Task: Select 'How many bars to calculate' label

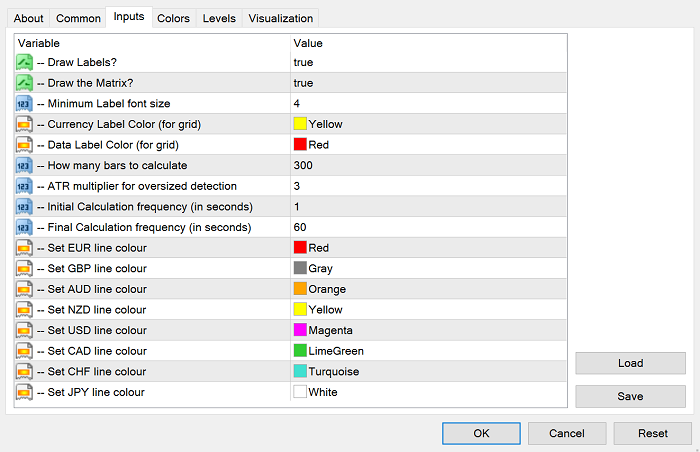Action: pos(117,165)
